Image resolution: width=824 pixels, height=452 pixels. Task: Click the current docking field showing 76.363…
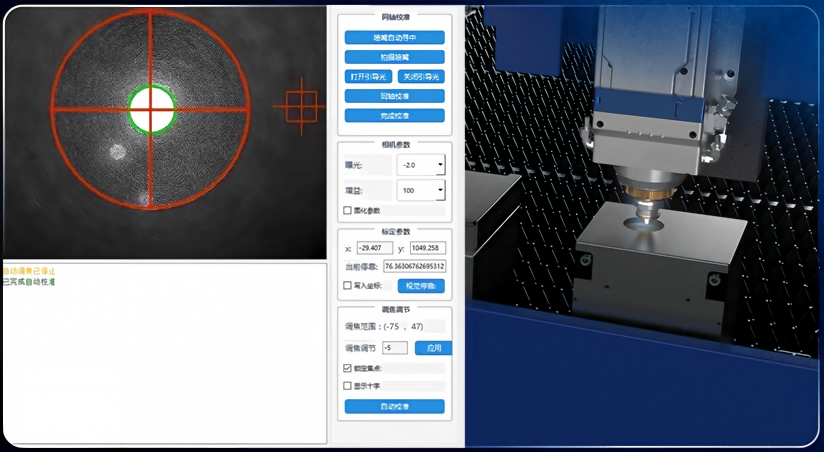coord(415,266)
